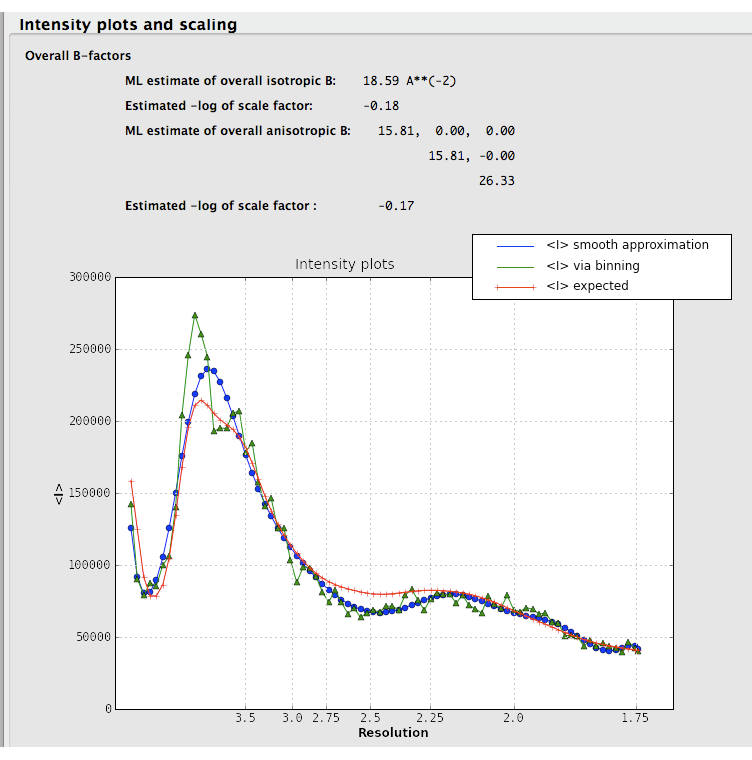Select the anisotropic B value 26.33
The width and height of the screenshot is (752, 760).
[x=496, y=181]
